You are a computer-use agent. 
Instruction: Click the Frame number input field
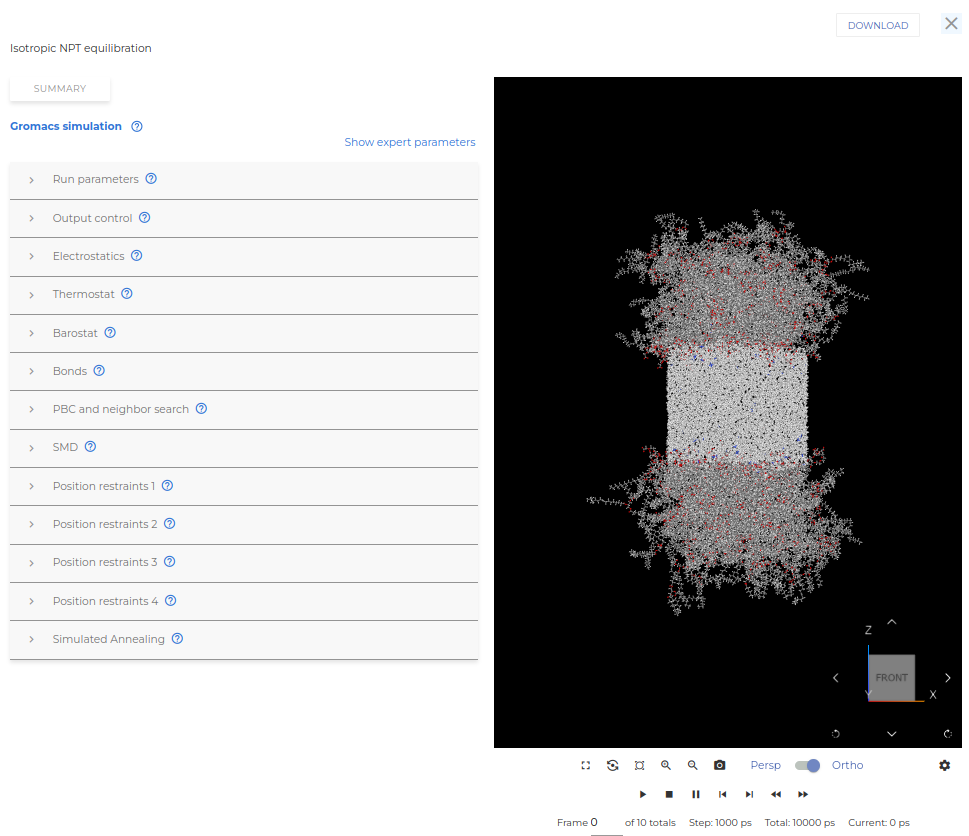(605, 823)
